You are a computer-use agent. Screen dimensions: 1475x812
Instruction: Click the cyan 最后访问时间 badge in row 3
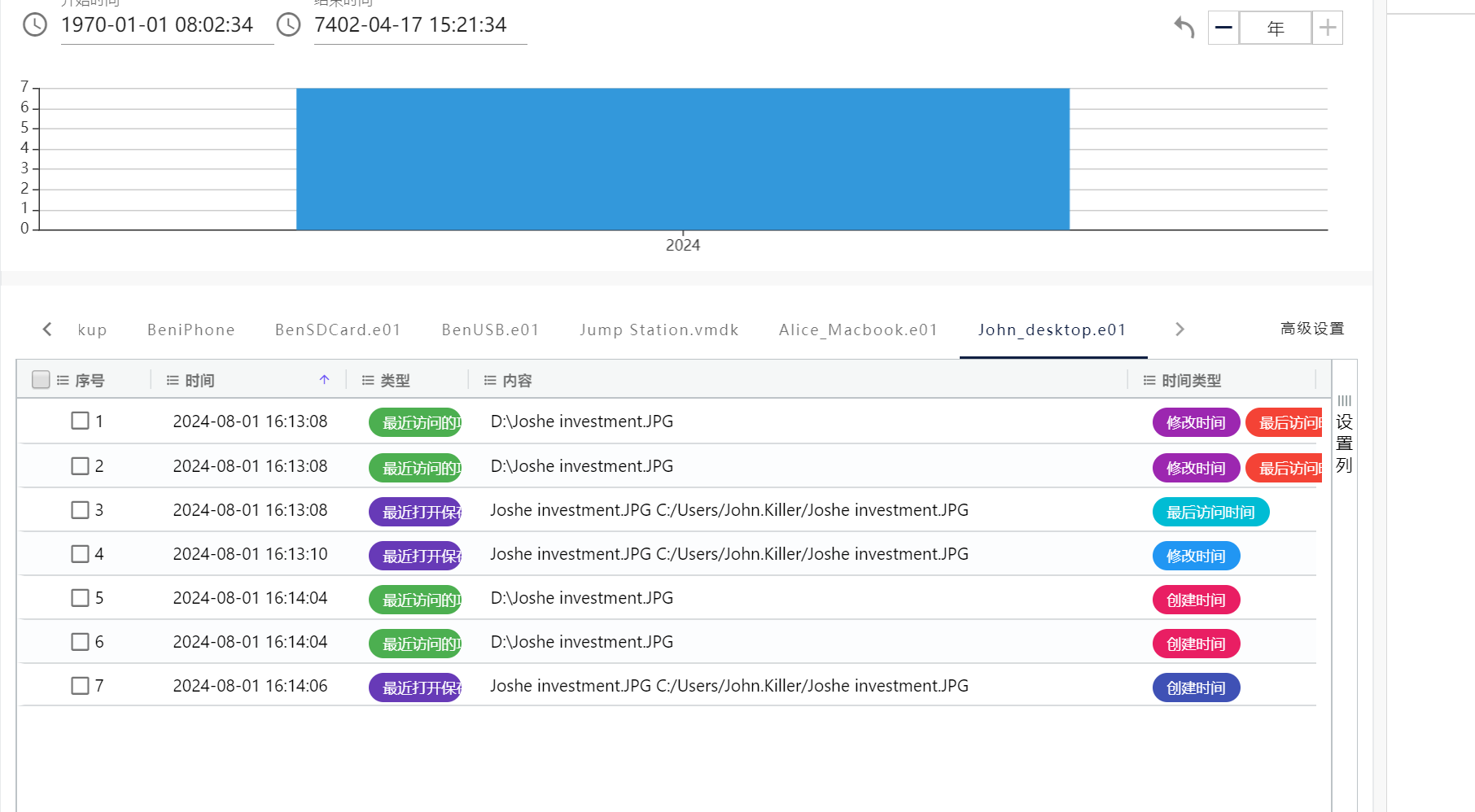1210,512
